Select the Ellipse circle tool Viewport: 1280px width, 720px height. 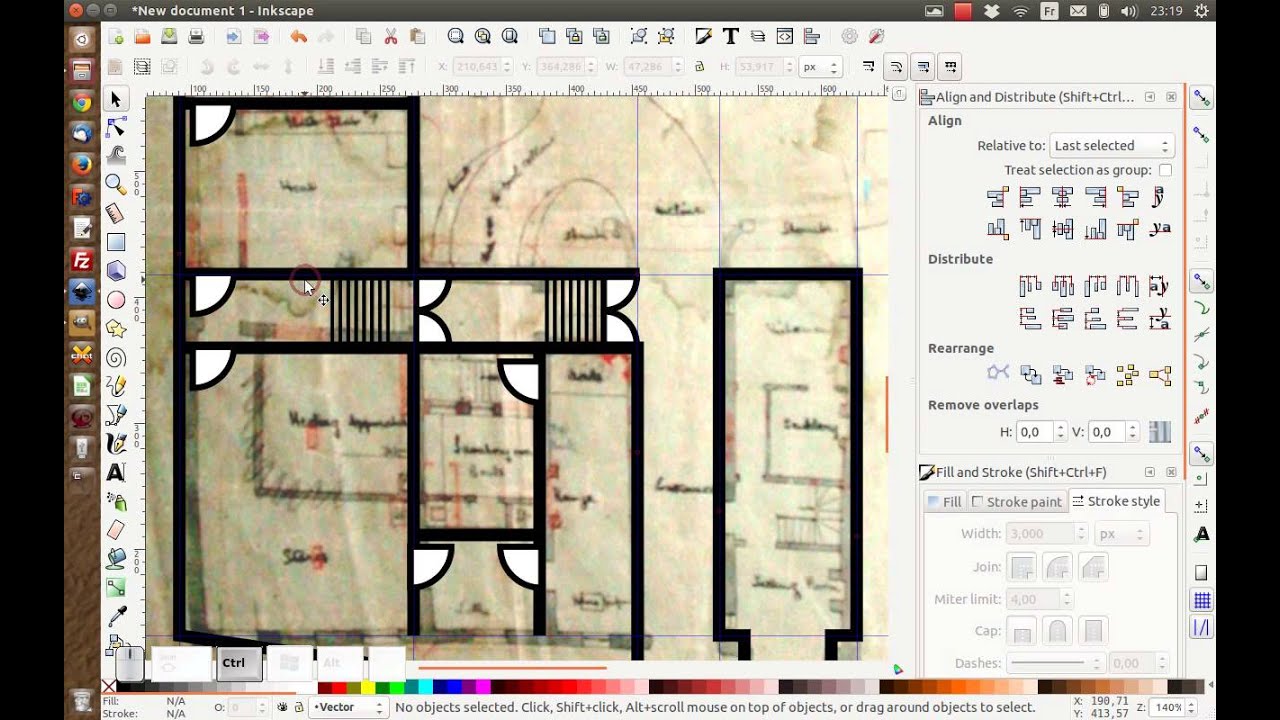(x=116, y=300)
